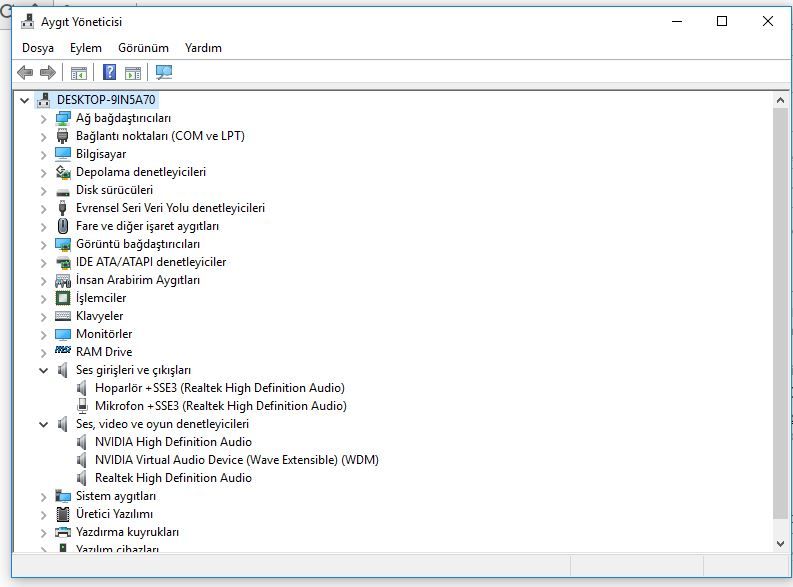
Task: Click the Bağlantı noktaları port icon
Action: [63, 136]
